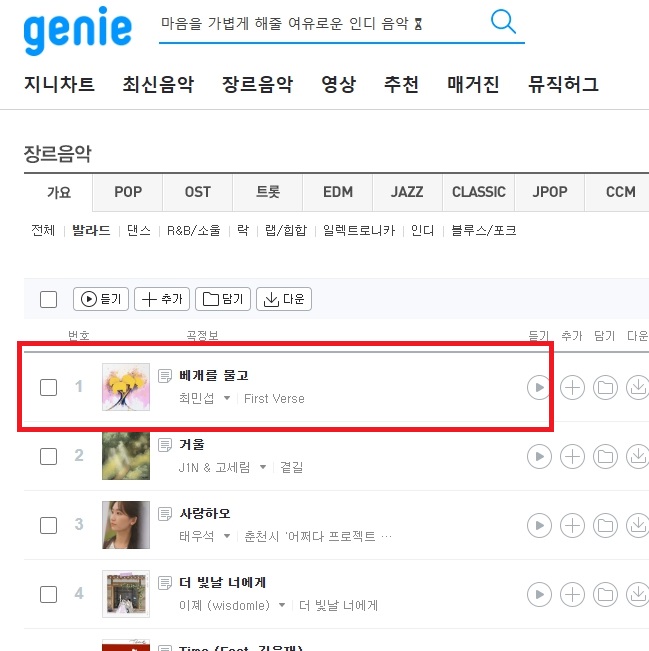Select checkbox for track number 4

(49, 594)
